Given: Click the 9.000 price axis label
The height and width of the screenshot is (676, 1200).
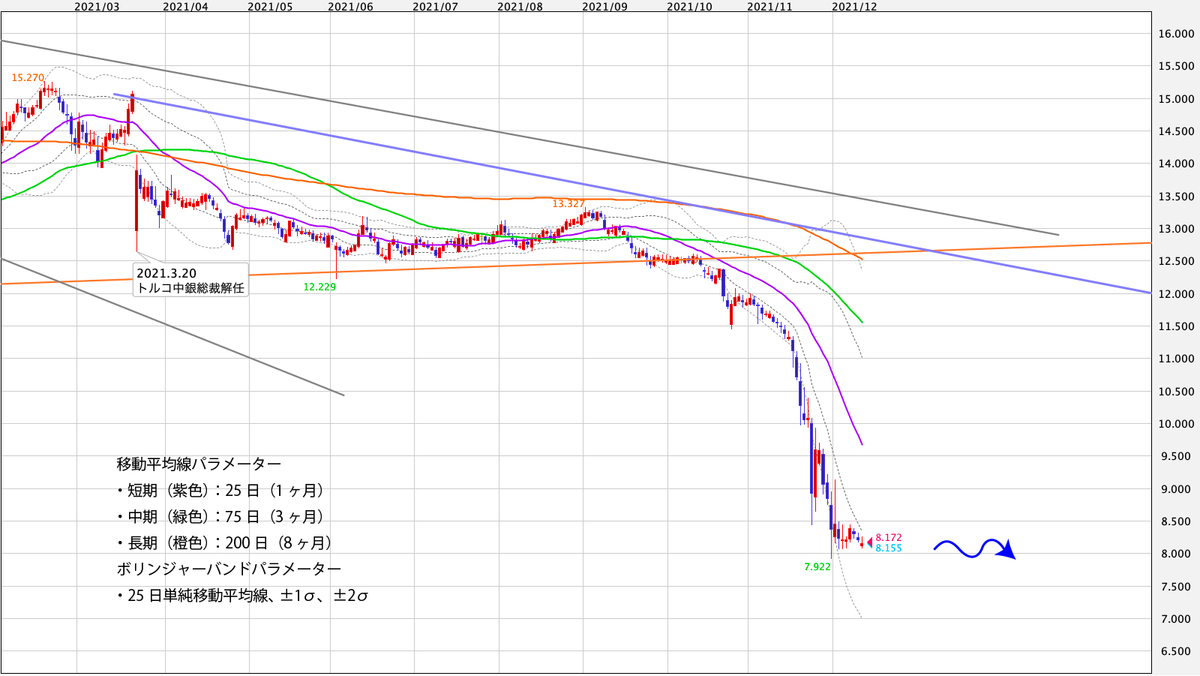Looking at the screenshot, I should (x=1178, y=489).
